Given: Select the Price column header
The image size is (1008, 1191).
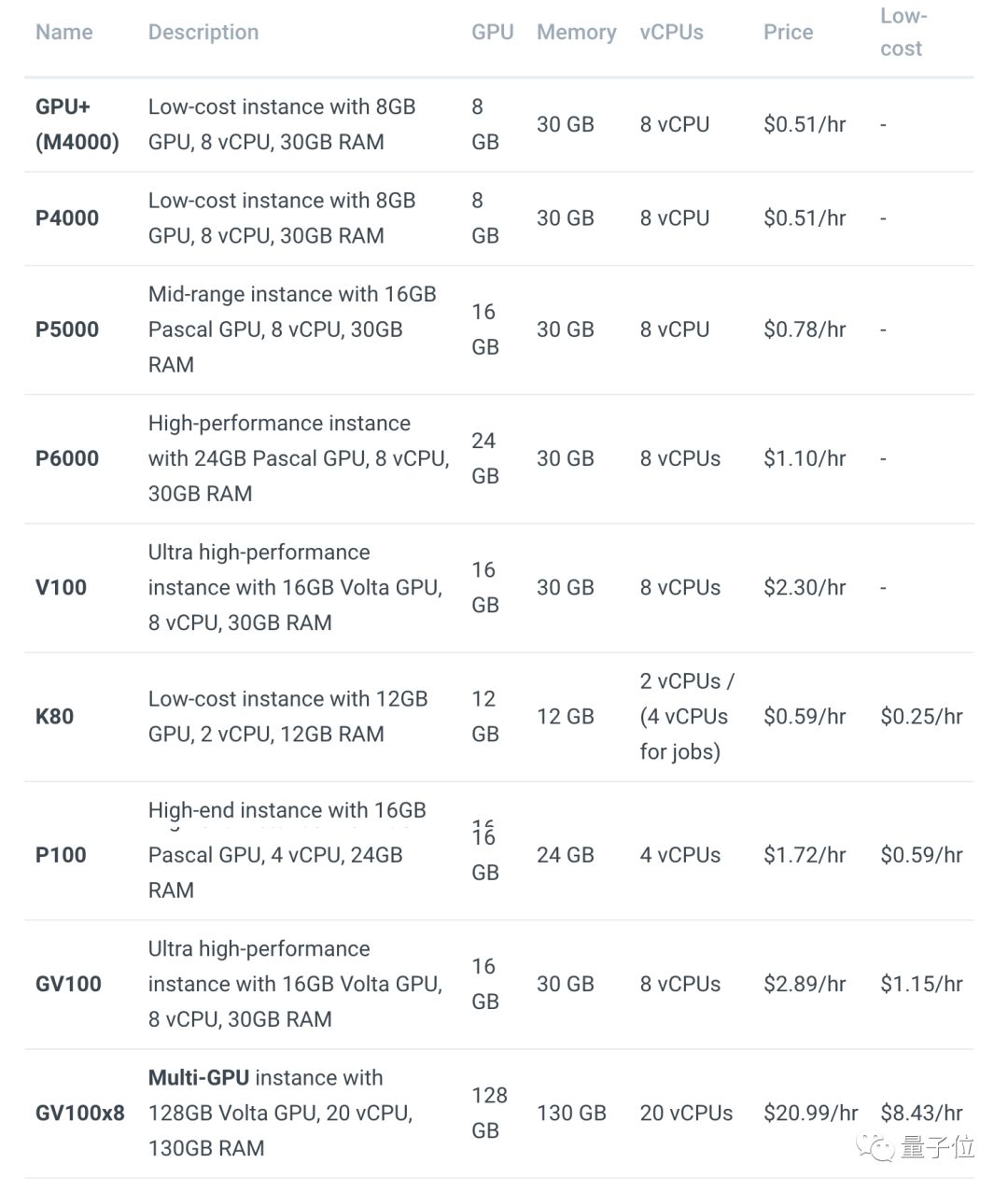Looking at the screenshot, I should click(788, 32).
